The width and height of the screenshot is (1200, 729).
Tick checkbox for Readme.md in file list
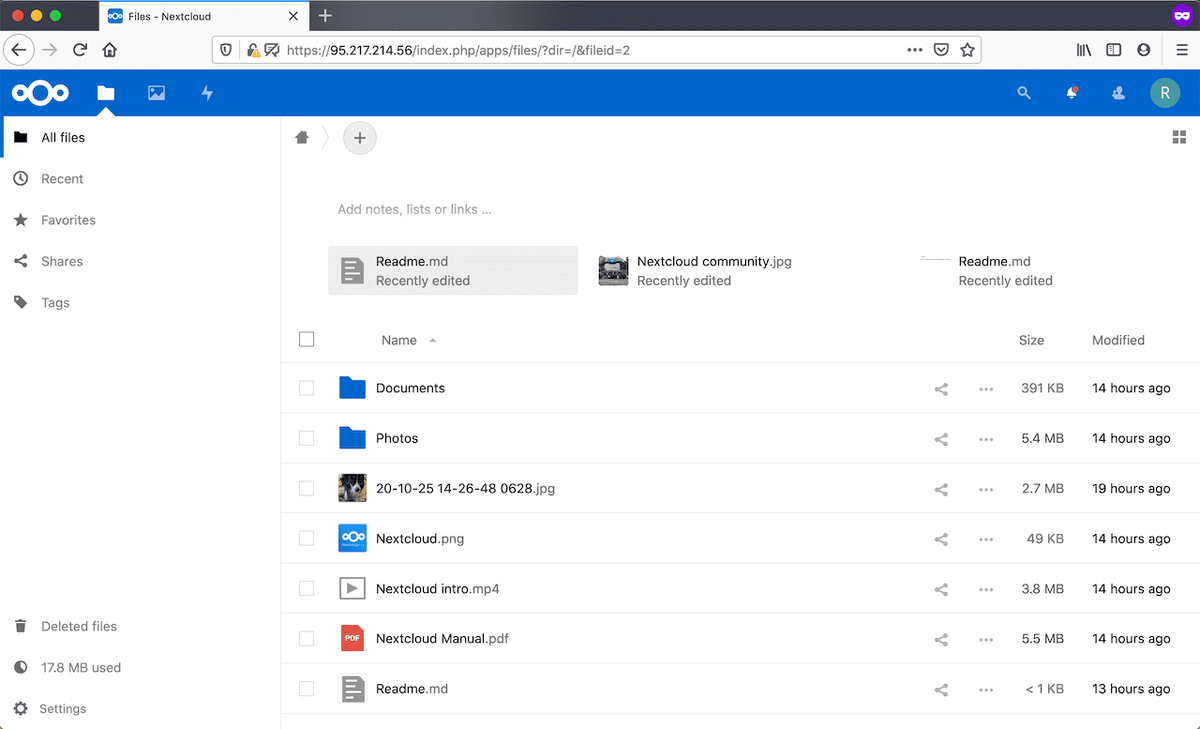[307, 688]
